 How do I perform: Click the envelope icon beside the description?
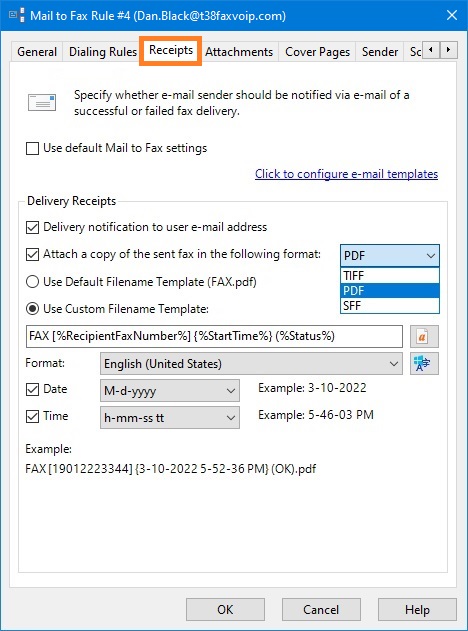42,102
